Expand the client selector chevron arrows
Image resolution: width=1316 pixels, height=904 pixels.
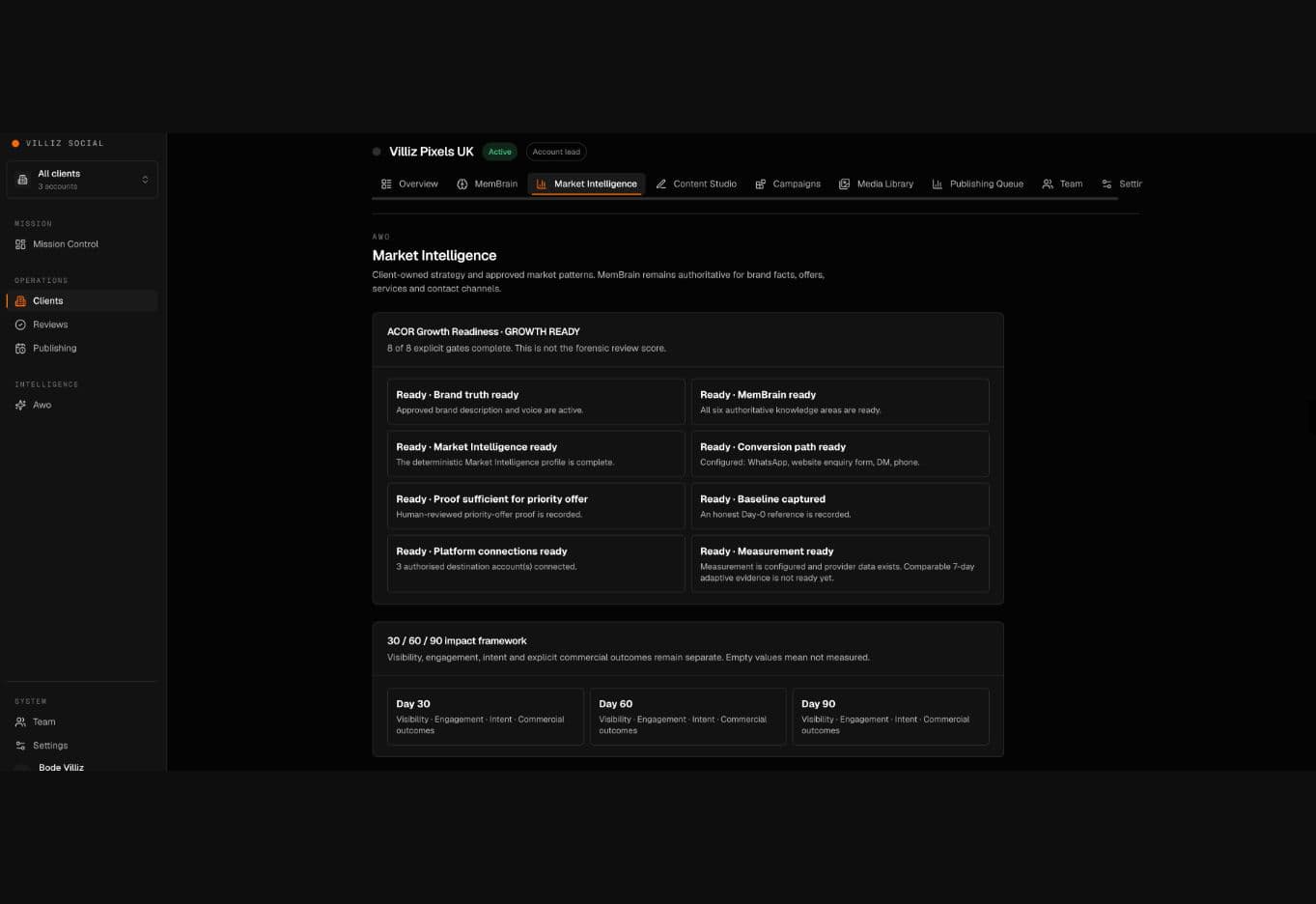pos(145,180)
